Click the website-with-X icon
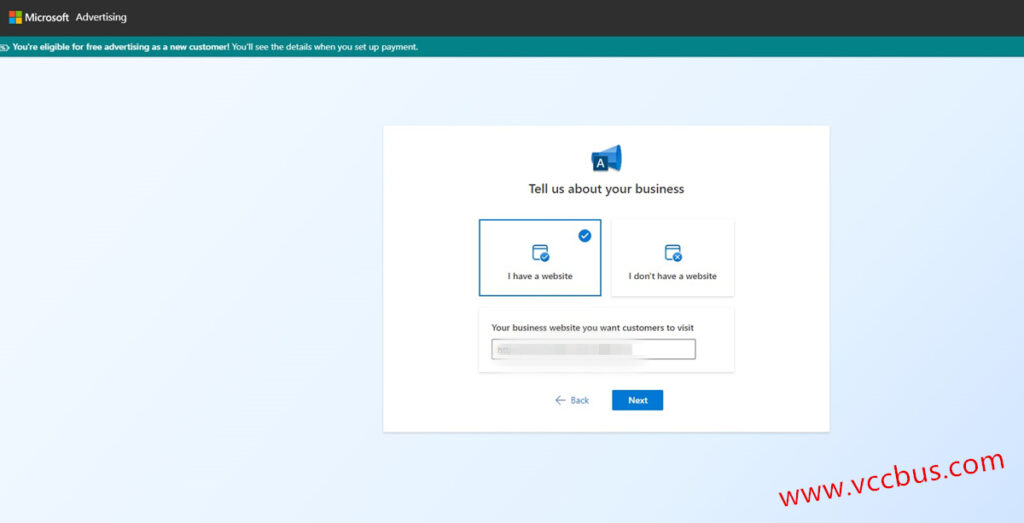This screenshot has width=1024, height=523. coord(672,253)
